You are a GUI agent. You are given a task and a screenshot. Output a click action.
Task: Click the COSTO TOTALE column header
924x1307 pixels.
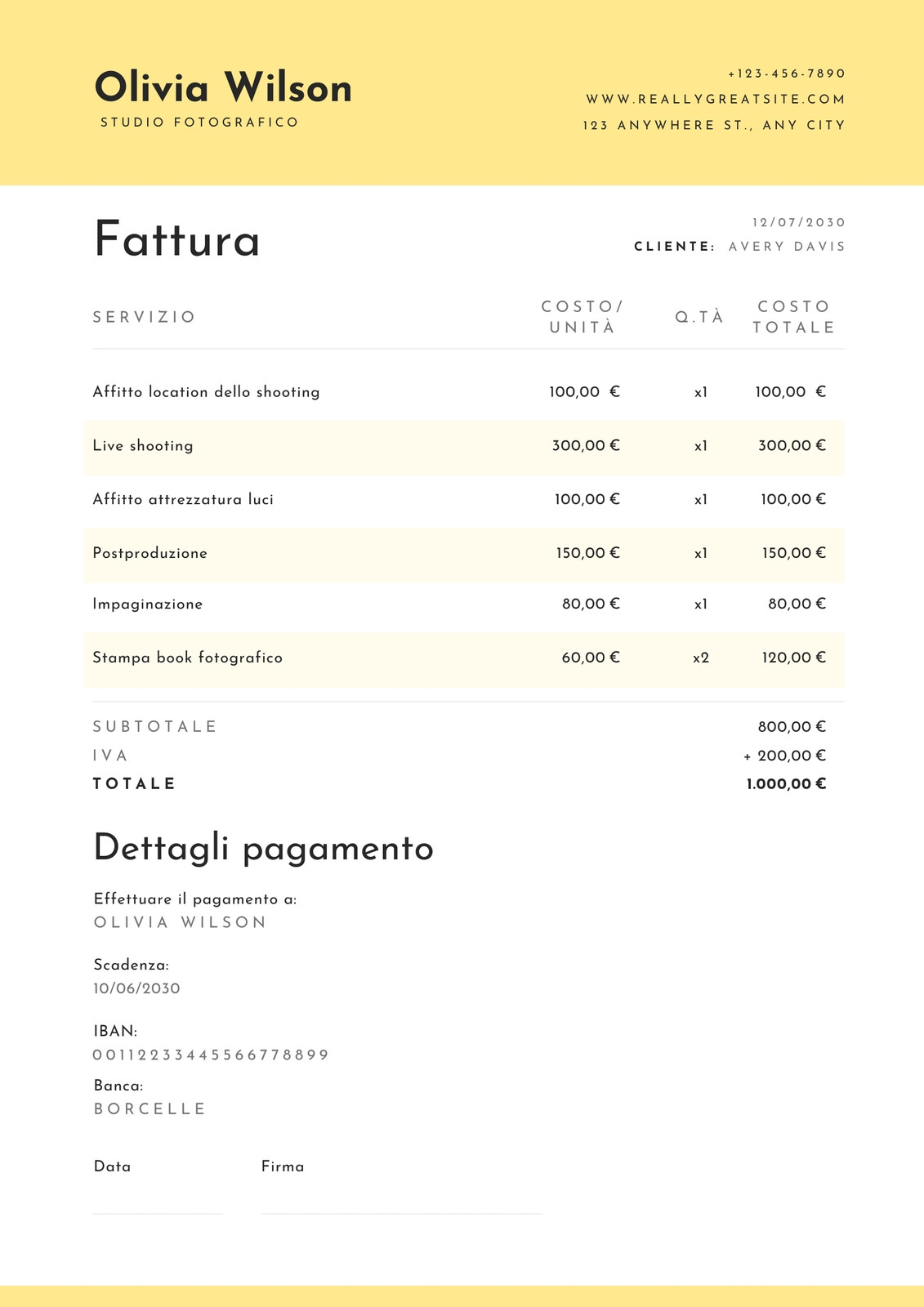[794, 317]
